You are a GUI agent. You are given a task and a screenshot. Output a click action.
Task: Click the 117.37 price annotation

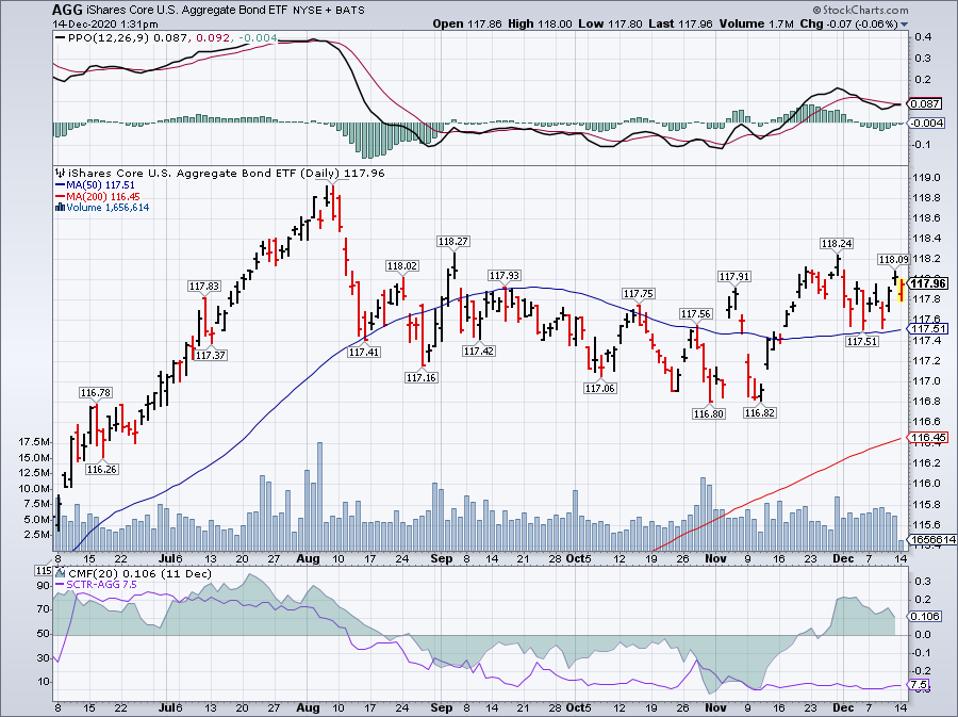[211, 355]
